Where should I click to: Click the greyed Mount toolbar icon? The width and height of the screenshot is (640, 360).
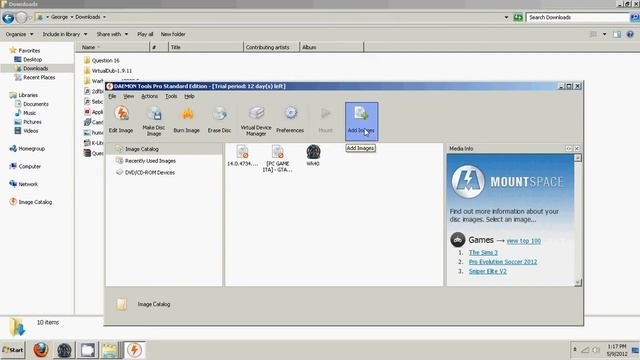[325, 120]
